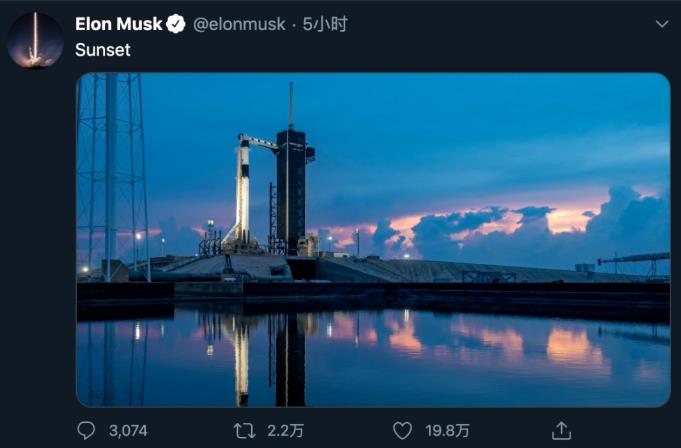Open the share upload icon
This screenshot has width=681, height=448.
point(561,431)
